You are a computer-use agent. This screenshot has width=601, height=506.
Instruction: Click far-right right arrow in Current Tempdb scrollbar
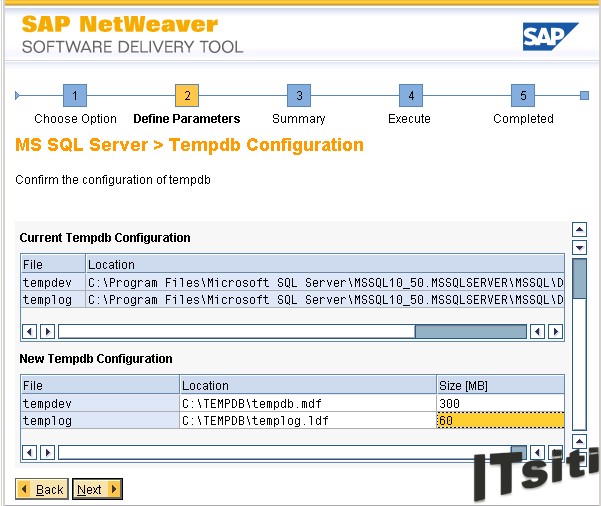point(555,331)
